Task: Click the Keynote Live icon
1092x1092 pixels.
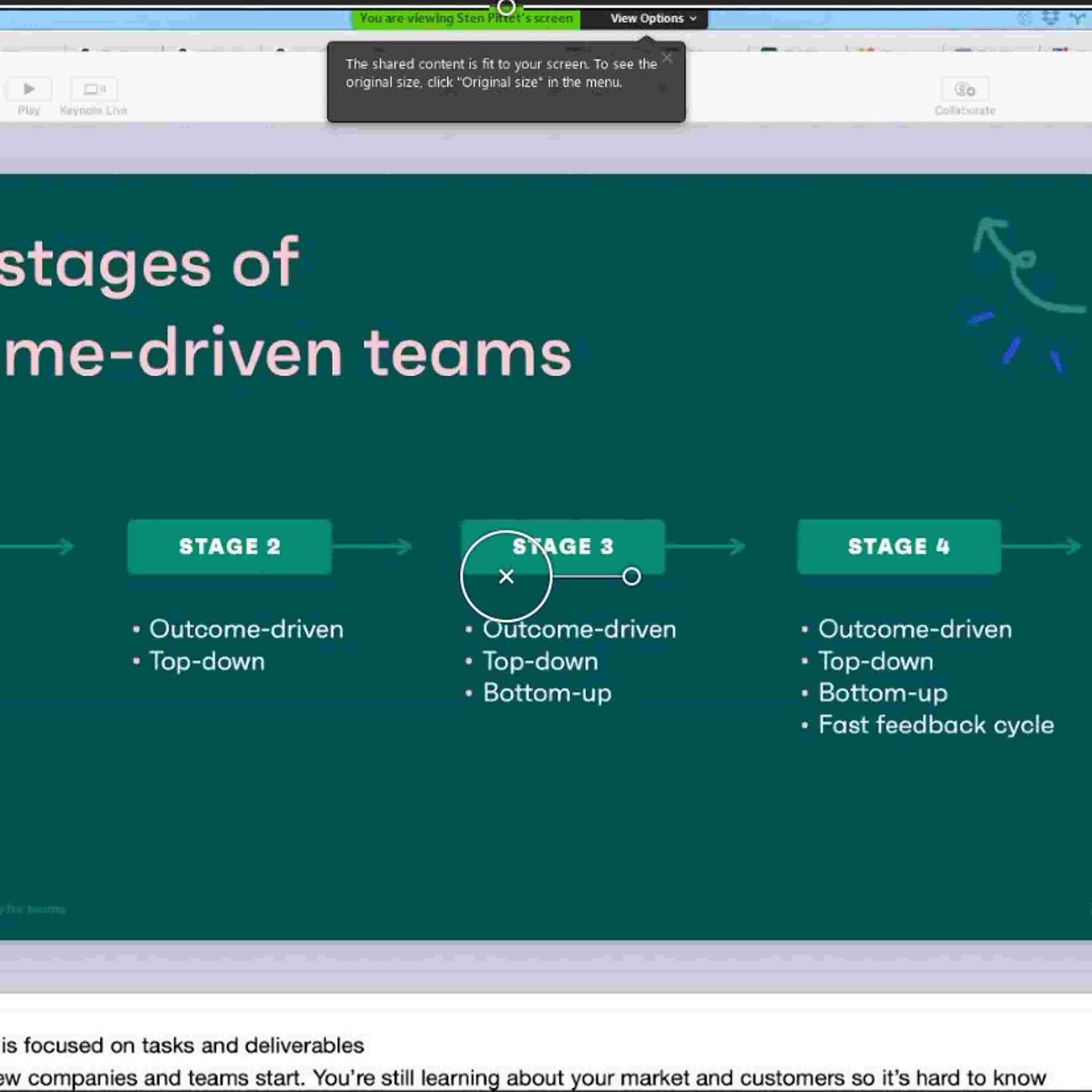Action: [x=94, y=89]
